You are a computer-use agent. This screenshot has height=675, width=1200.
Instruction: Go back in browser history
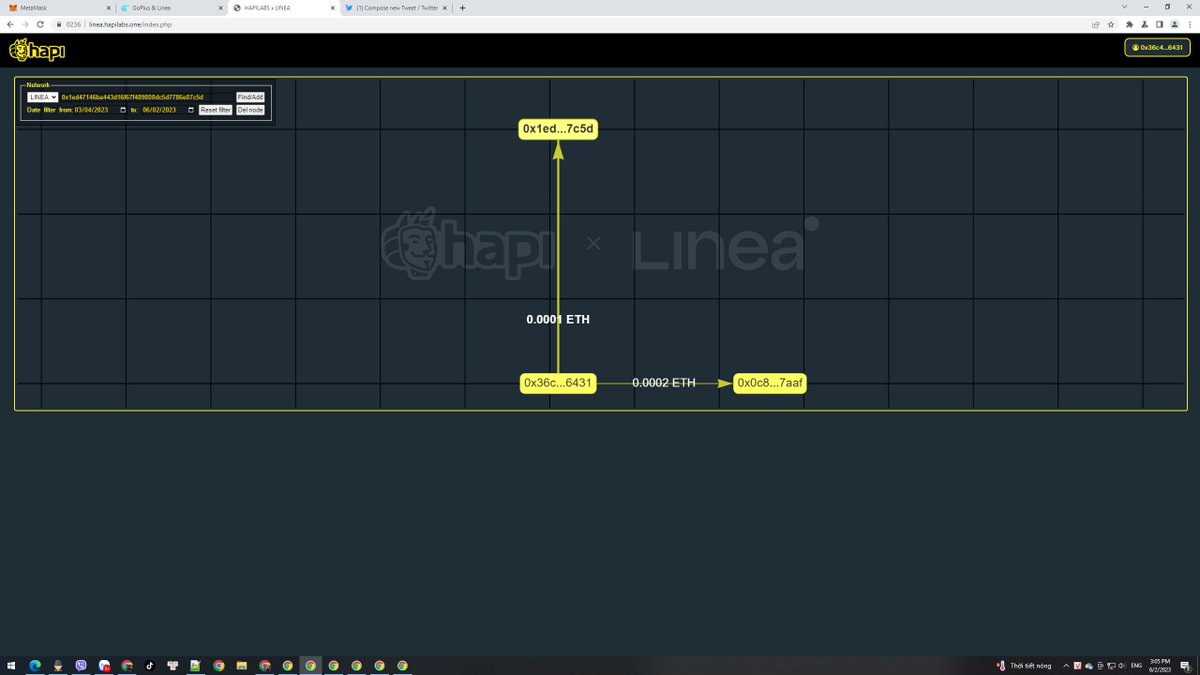coord(10,24)
